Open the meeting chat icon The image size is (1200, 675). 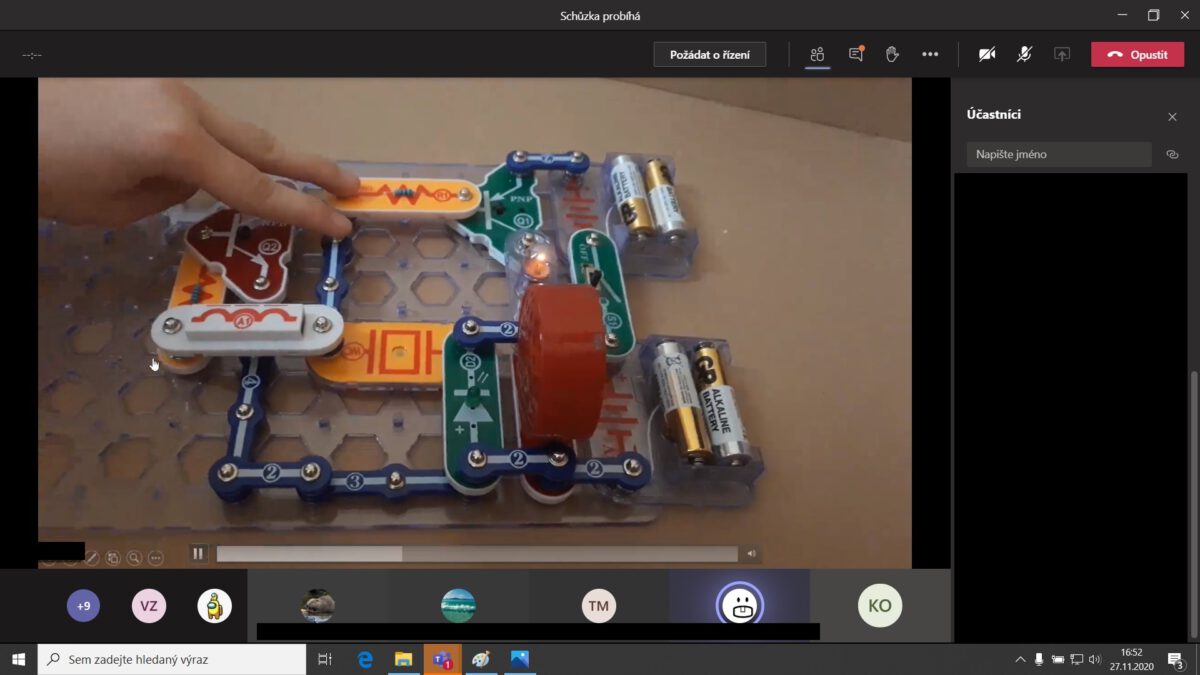(855, 54)
